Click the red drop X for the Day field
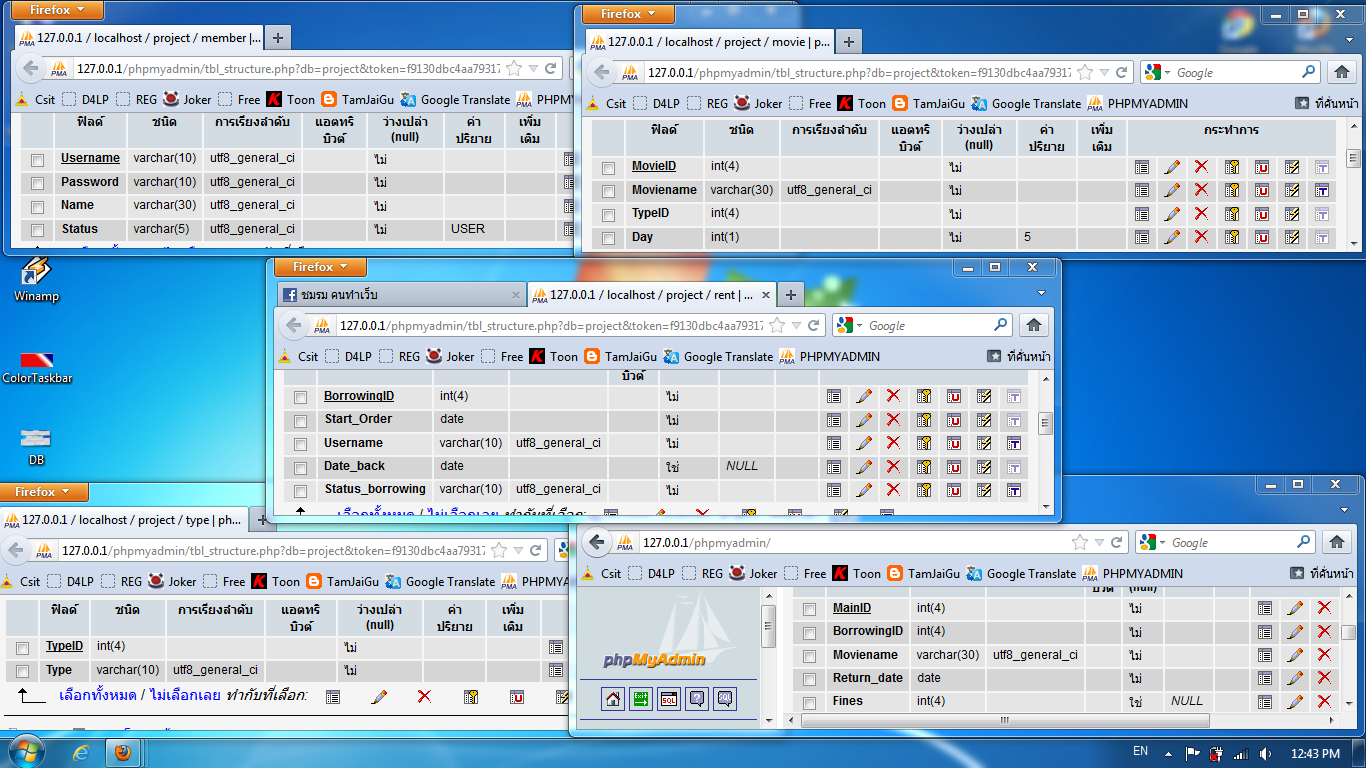Viewport: 1366px width, 768px height. pyautogui.click(x=1201, y=238)
